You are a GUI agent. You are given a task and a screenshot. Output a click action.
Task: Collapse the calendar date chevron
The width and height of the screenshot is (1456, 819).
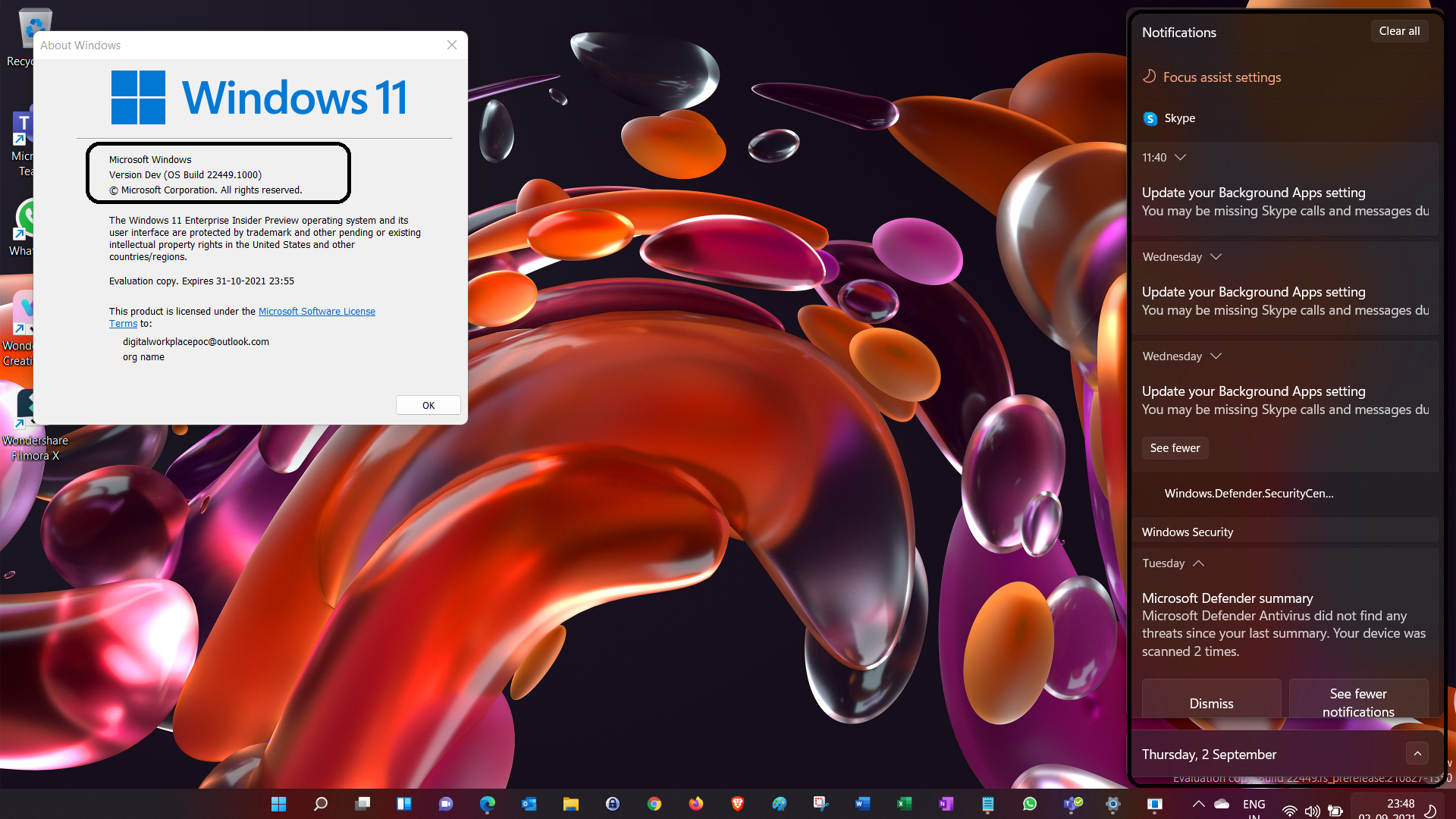click(1417, 753)
